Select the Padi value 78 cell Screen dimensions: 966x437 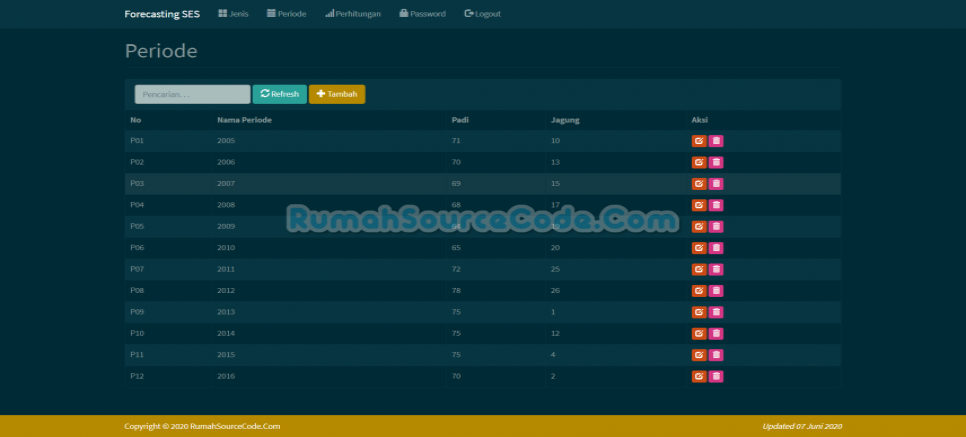pos(496,291)
